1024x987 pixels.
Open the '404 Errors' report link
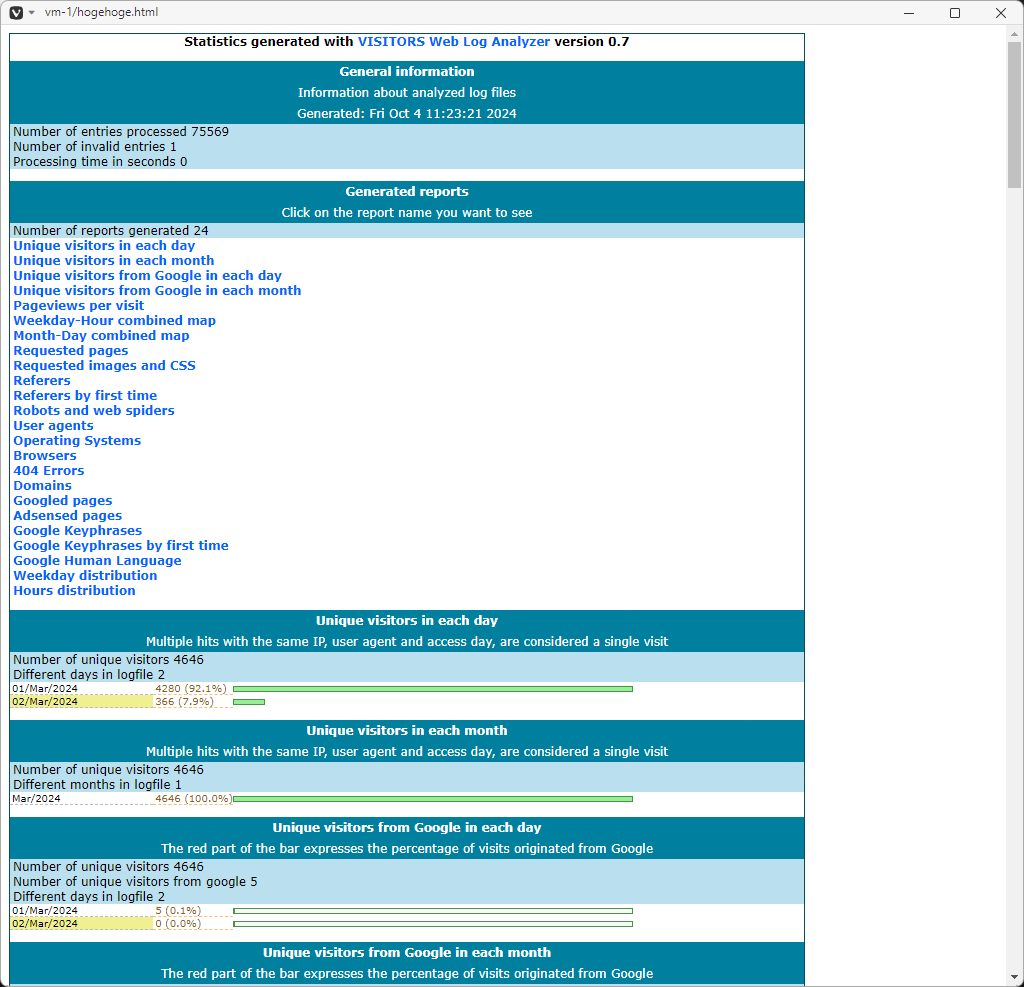pyautogui.click(x=49, y=471)
